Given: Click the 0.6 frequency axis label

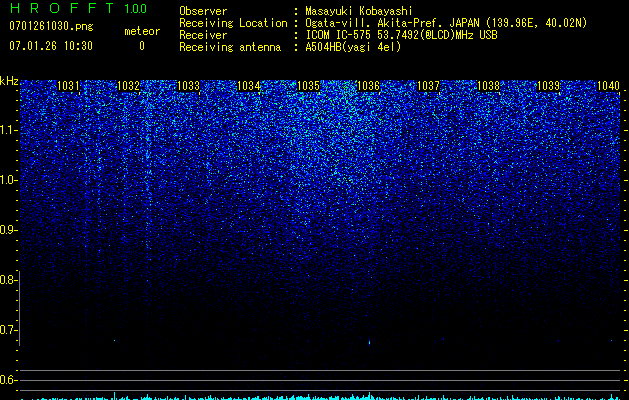Looking at the screenshot, I should (8, 380).
